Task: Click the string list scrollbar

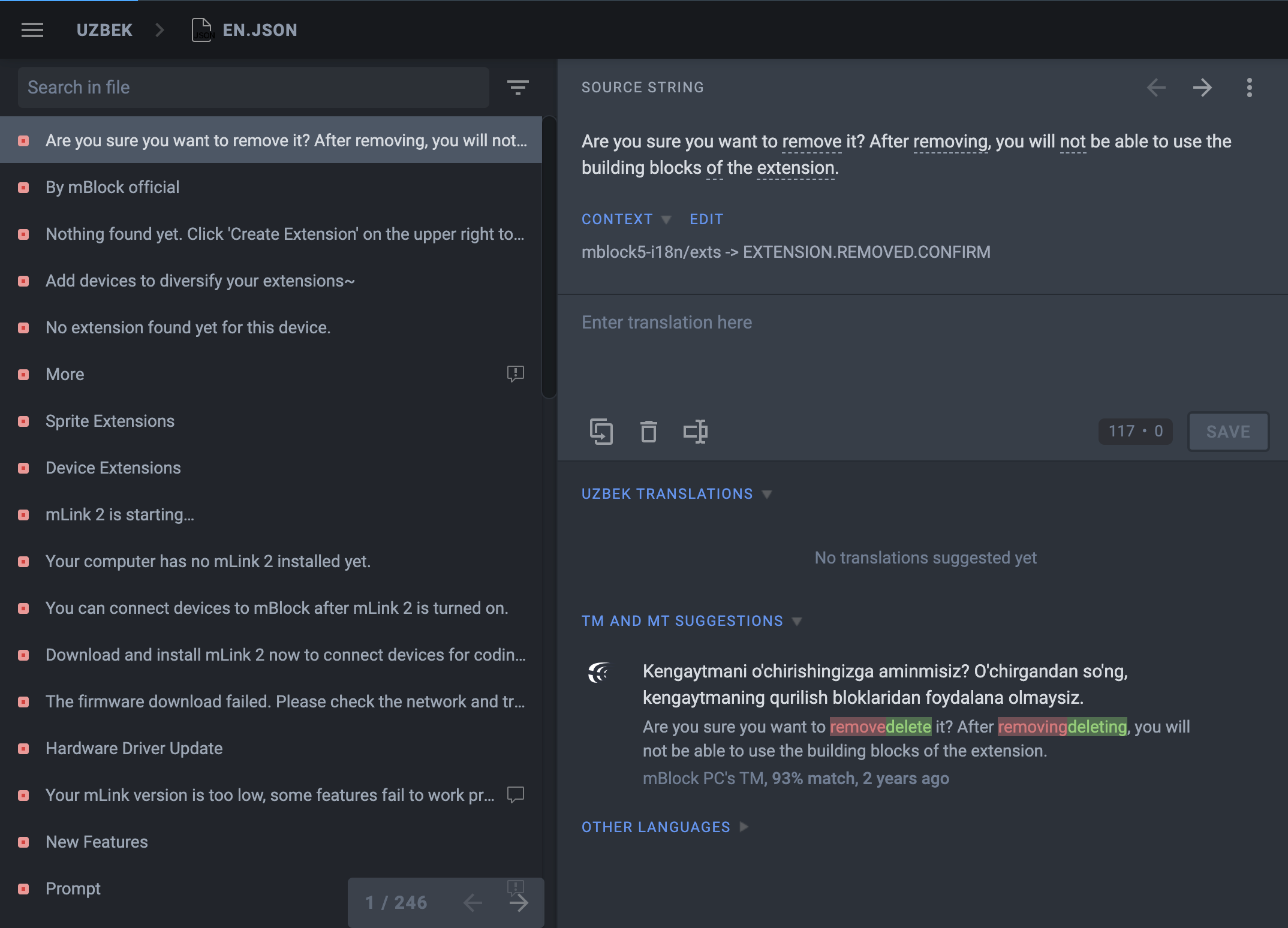Action: pyautogui.click(x=549, y=258)
